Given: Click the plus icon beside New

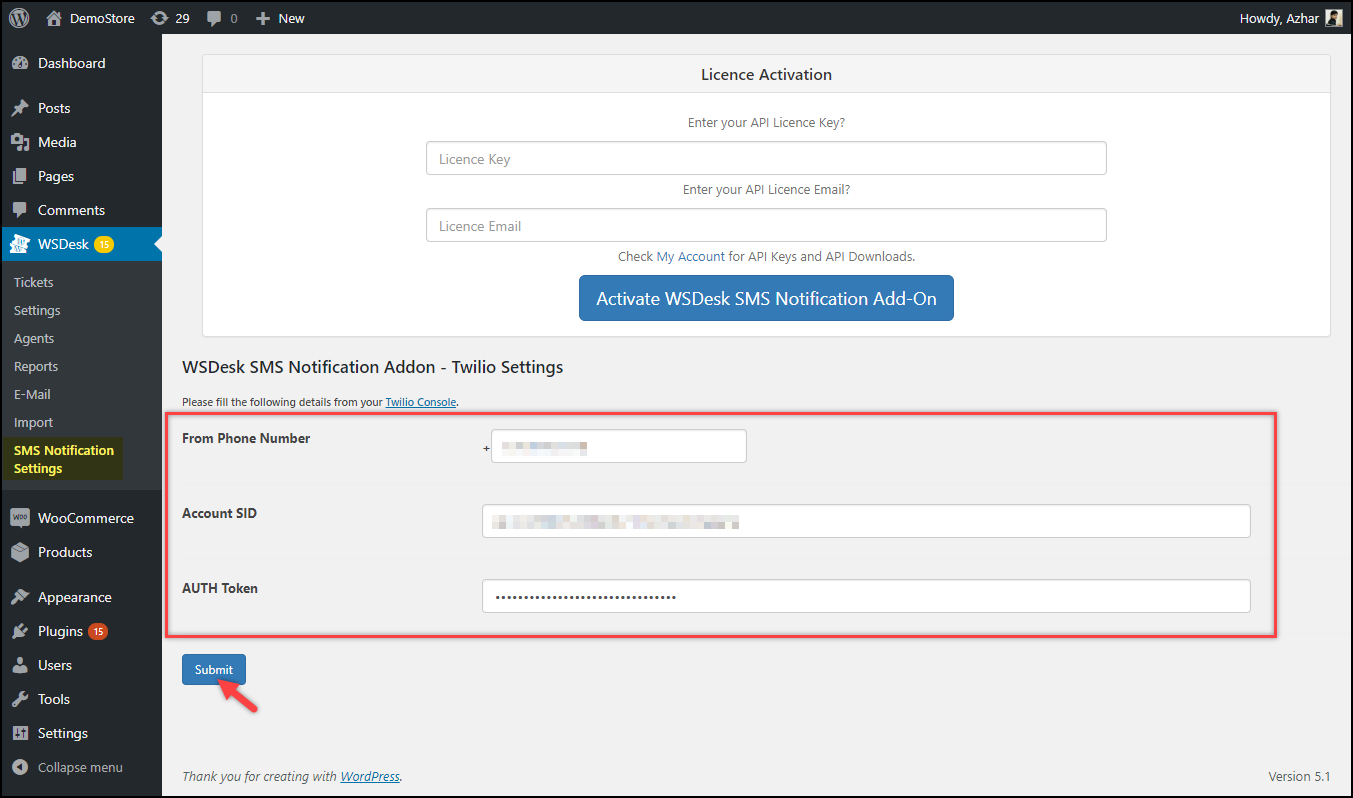Looking at the screenshot, I should [x=263, y=18].
